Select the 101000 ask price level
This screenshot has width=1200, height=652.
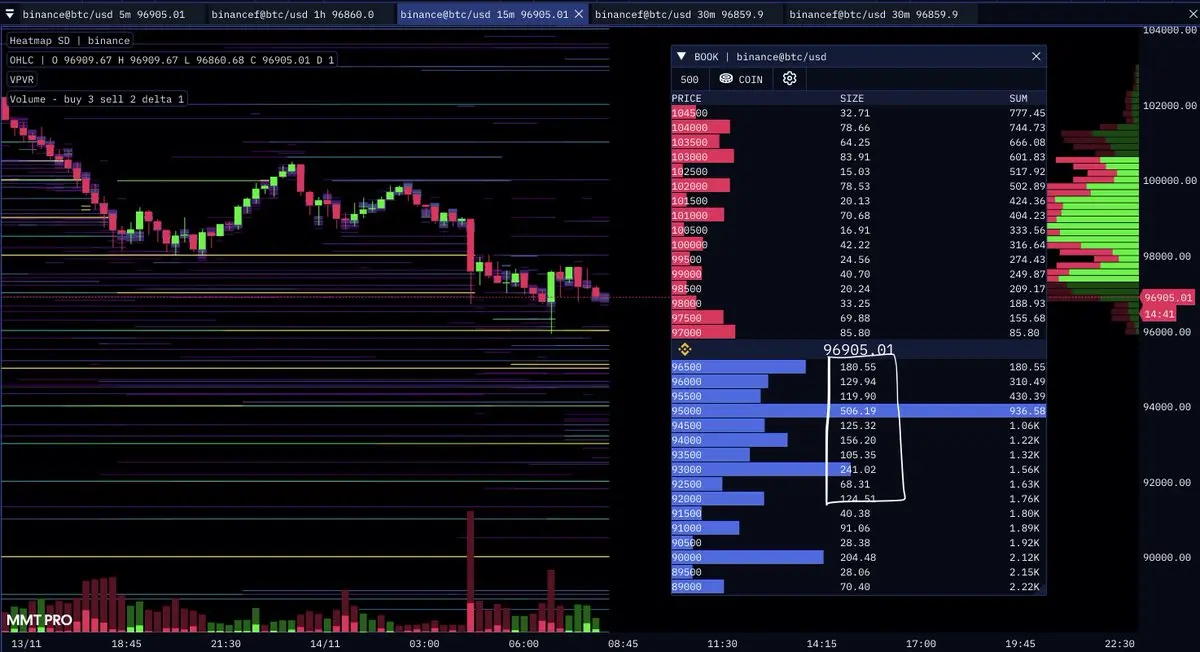point(858,215)
